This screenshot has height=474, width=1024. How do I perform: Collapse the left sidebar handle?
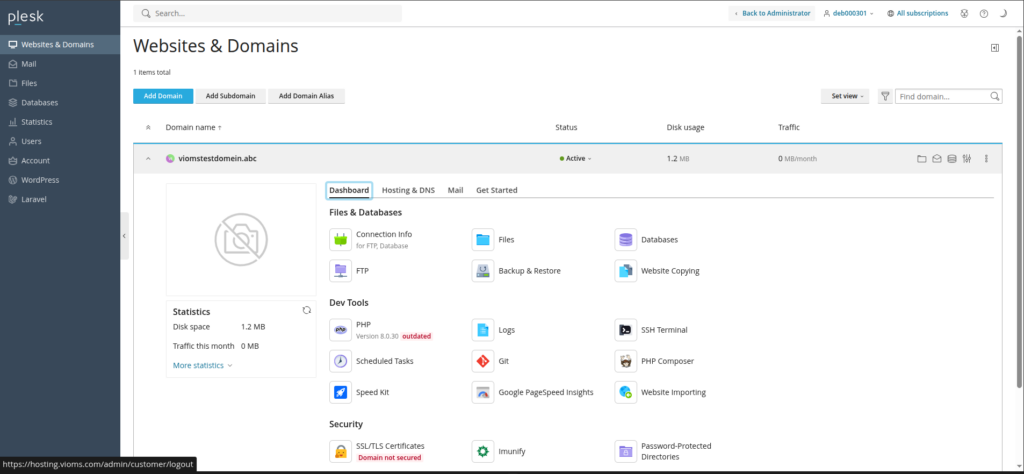coord(124,236)
